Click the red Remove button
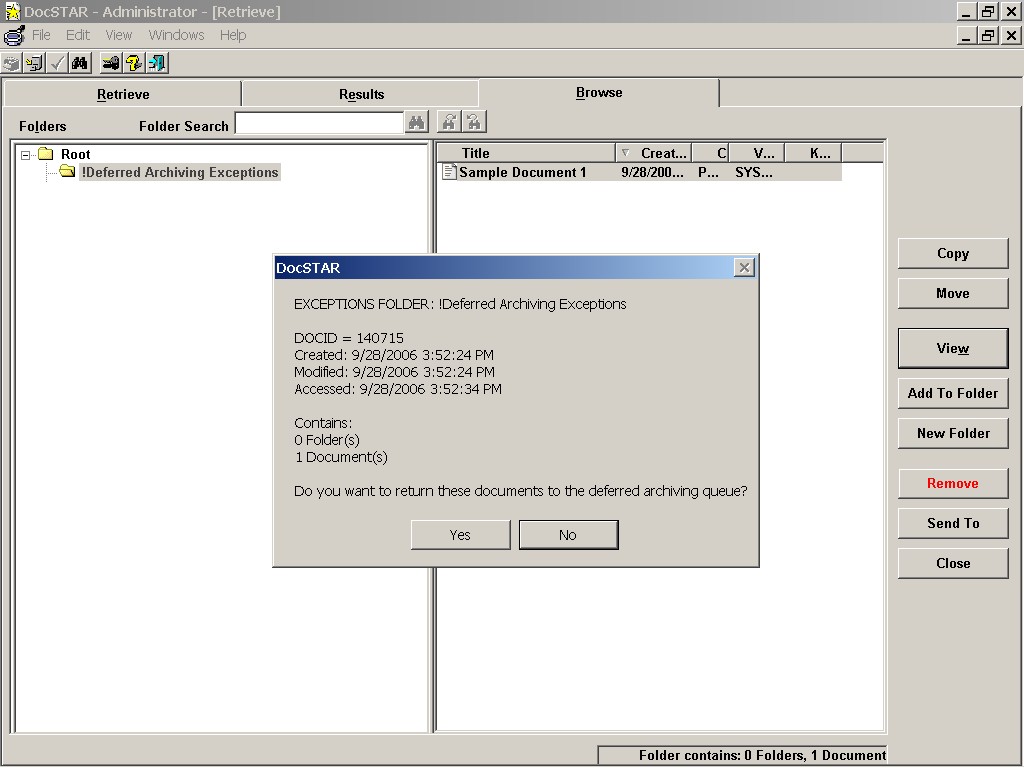1024x768 pixels. point(953,483)
